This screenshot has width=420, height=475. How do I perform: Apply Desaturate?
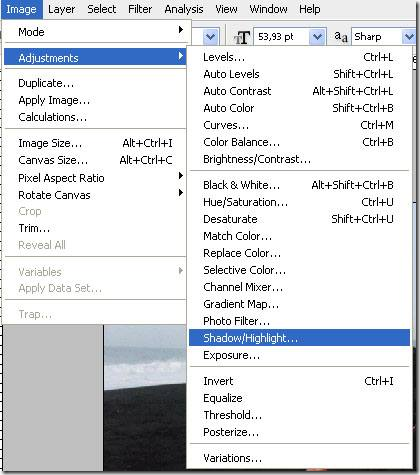point(299,219)
